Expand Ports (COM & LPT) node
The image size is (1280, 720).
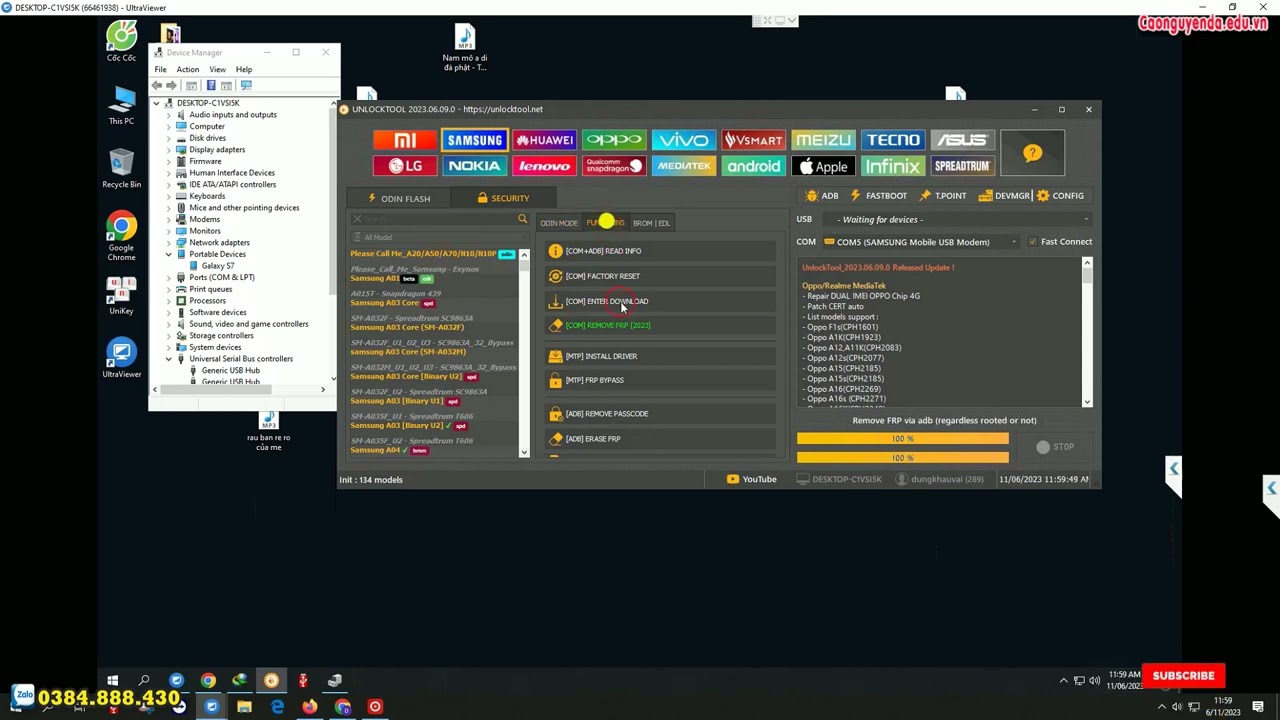click(x=169, y=277)
